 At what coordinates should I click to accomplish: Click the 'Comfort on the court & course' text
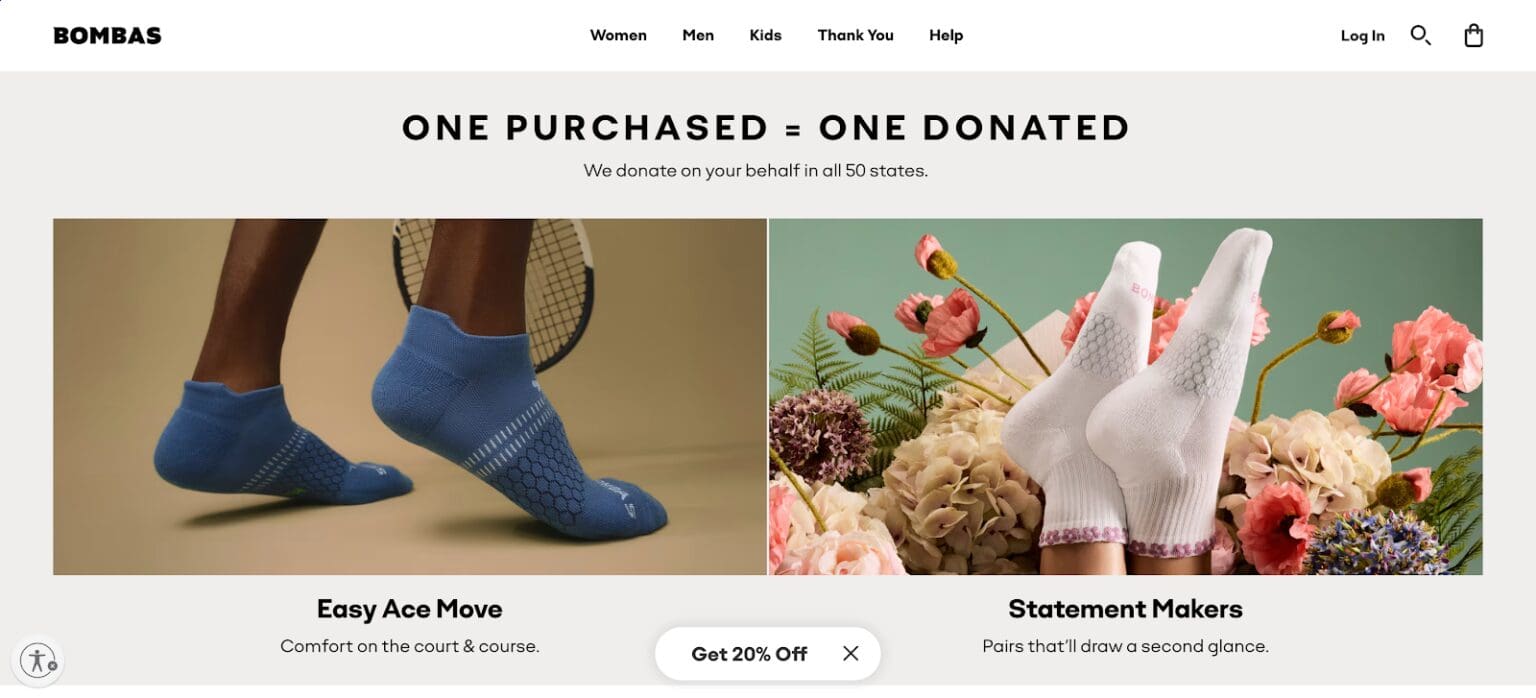pos(409,645)
